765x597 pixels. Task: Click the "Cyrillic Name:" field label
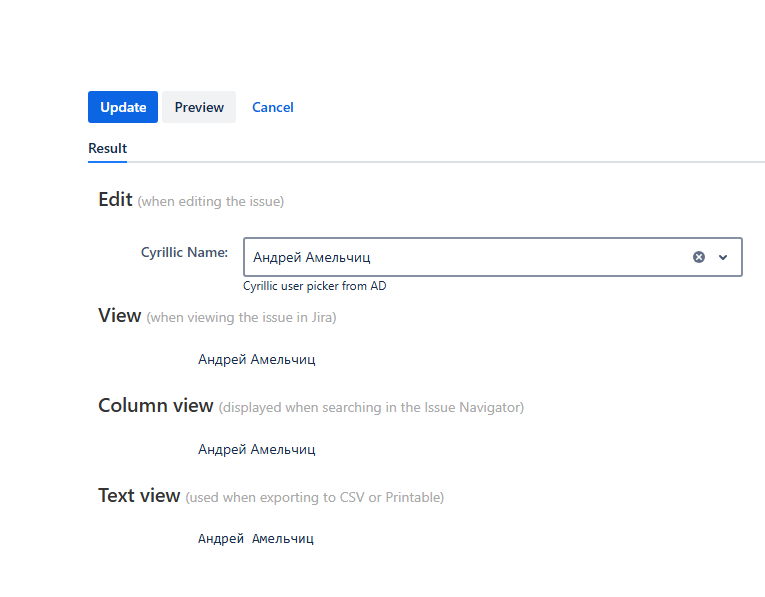point(184,252)
